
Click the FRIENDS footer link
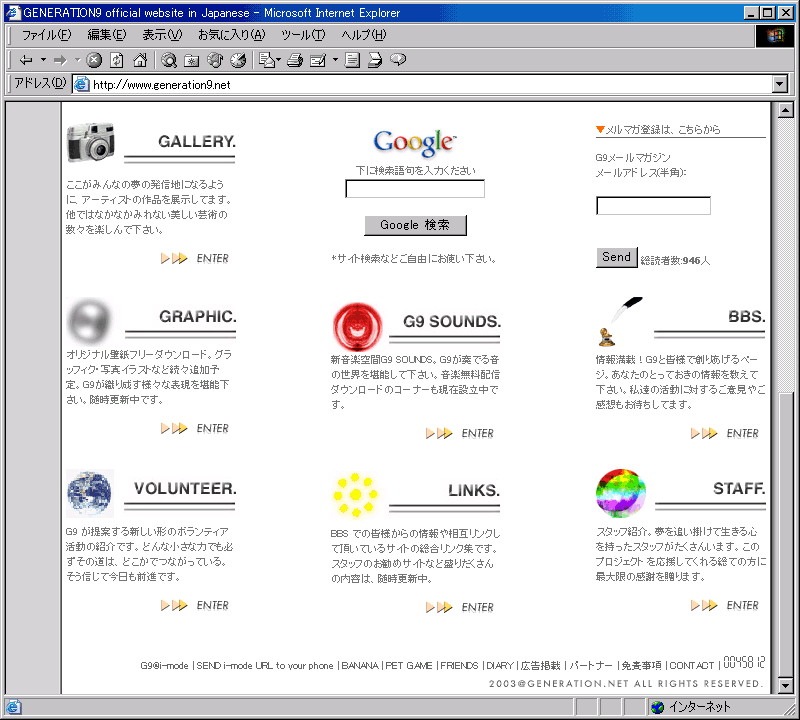click(x=459, y=665)
